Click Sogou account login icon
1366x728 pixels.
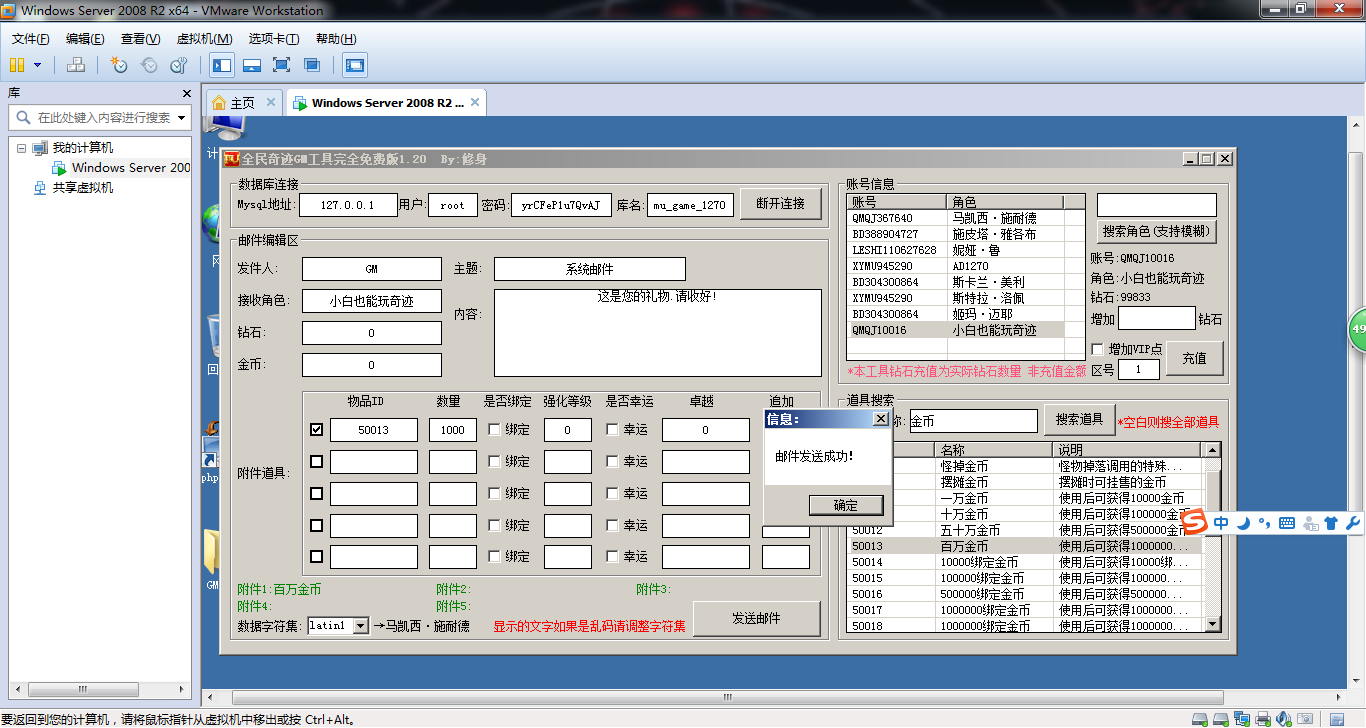coord(1309,523)
